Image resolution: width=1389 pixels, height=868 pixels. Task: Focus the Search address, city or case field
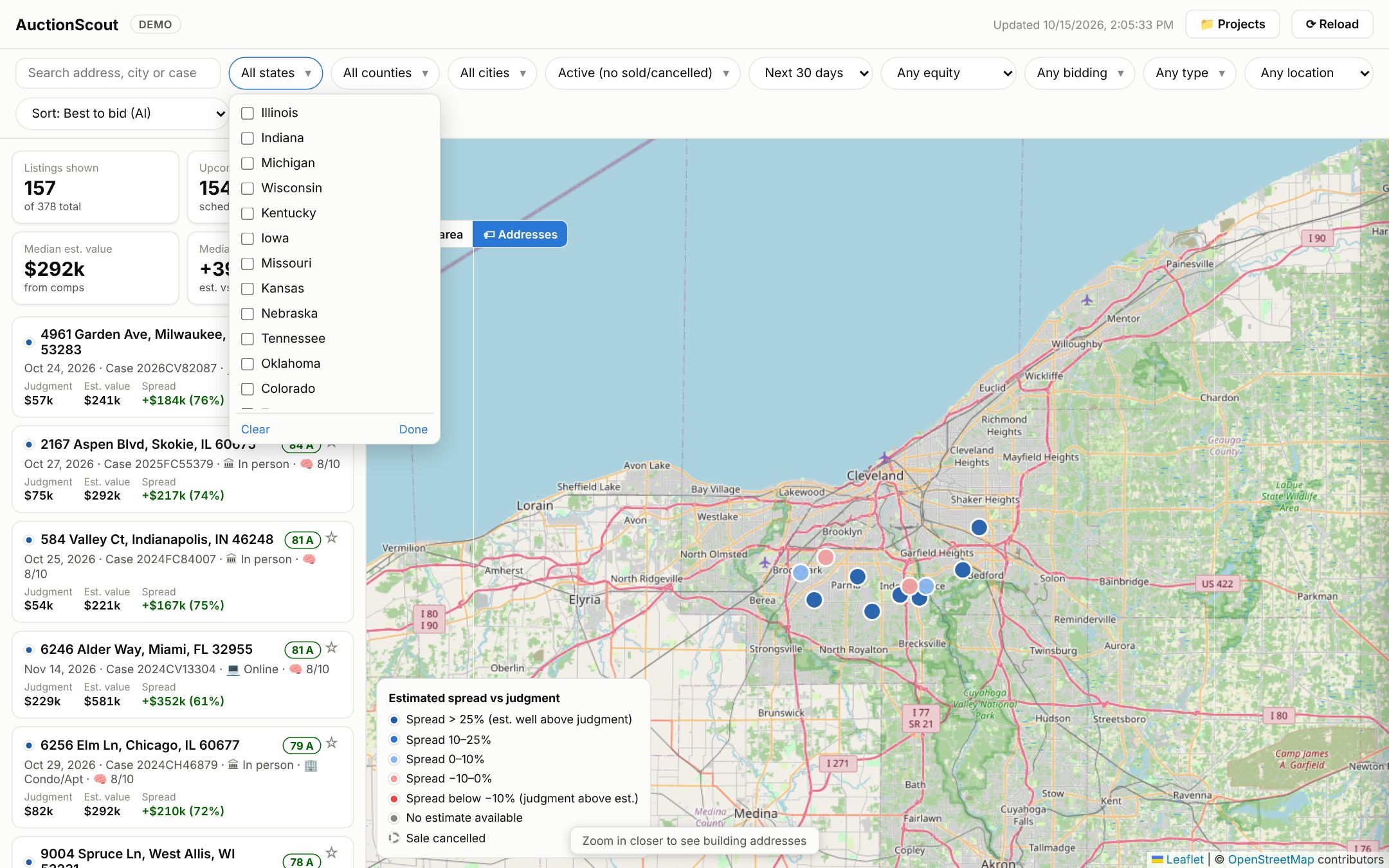click(118, 73)
